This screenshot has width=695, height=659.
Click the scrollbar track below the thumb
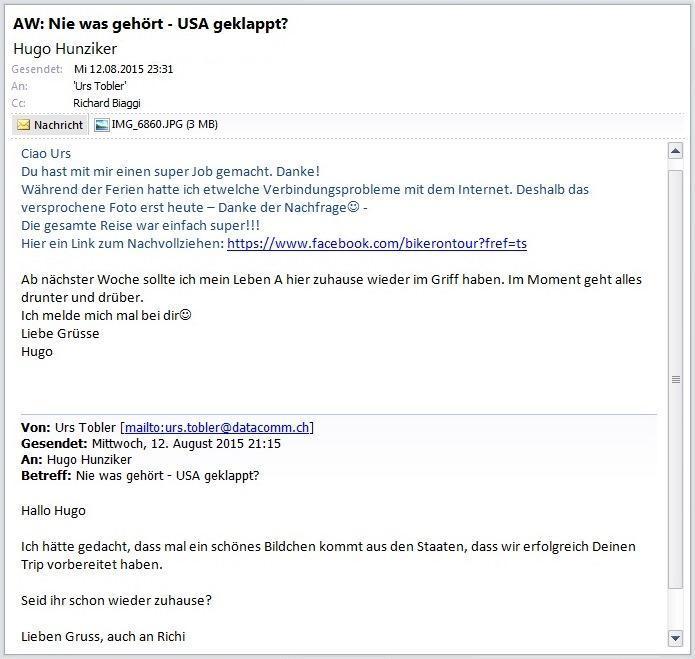point(675,609)
